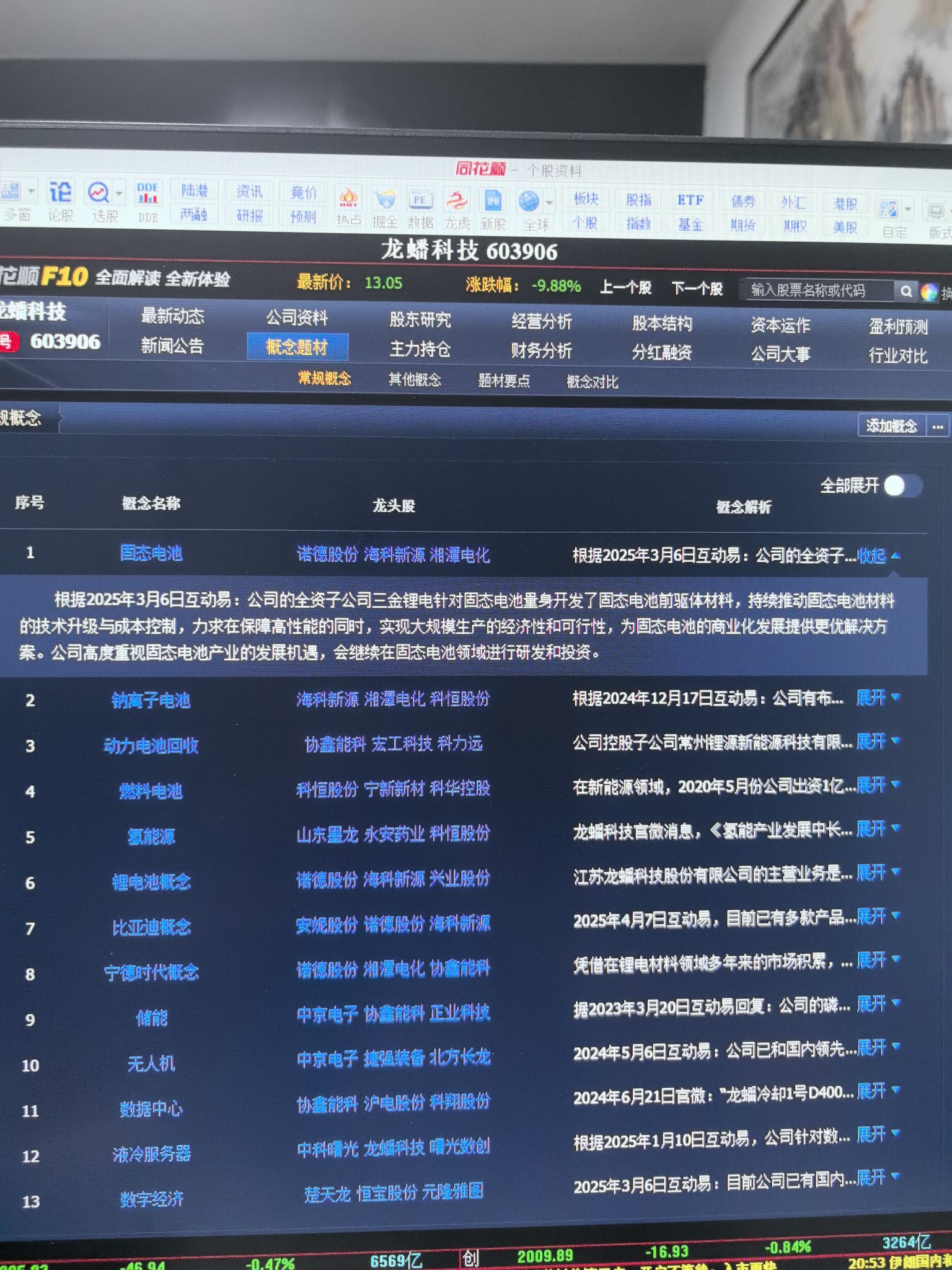The width and height of the screenshot is (952, 1270).
Task: Switch to the 最新动态 tab
Action: (x=172, y=316)
